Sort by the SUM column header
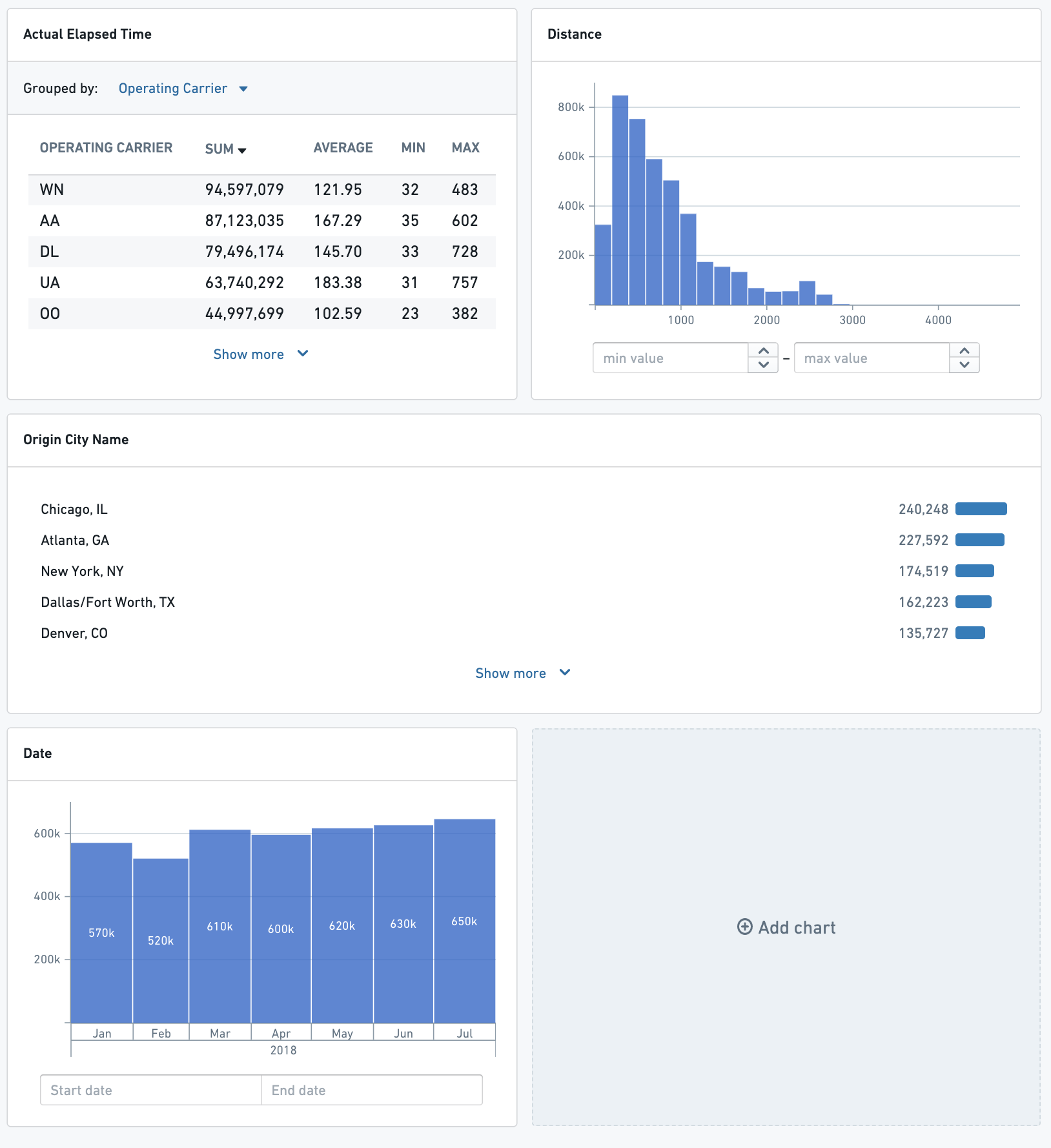 coord(225,149)
